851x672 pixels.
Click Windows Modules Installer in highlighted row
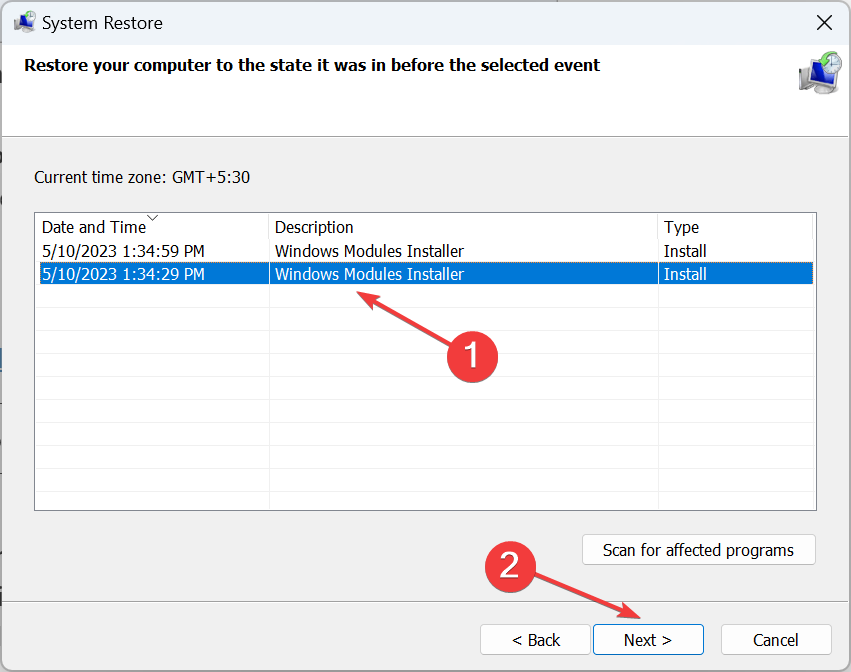pyautogui.click(x=369, y=274)
